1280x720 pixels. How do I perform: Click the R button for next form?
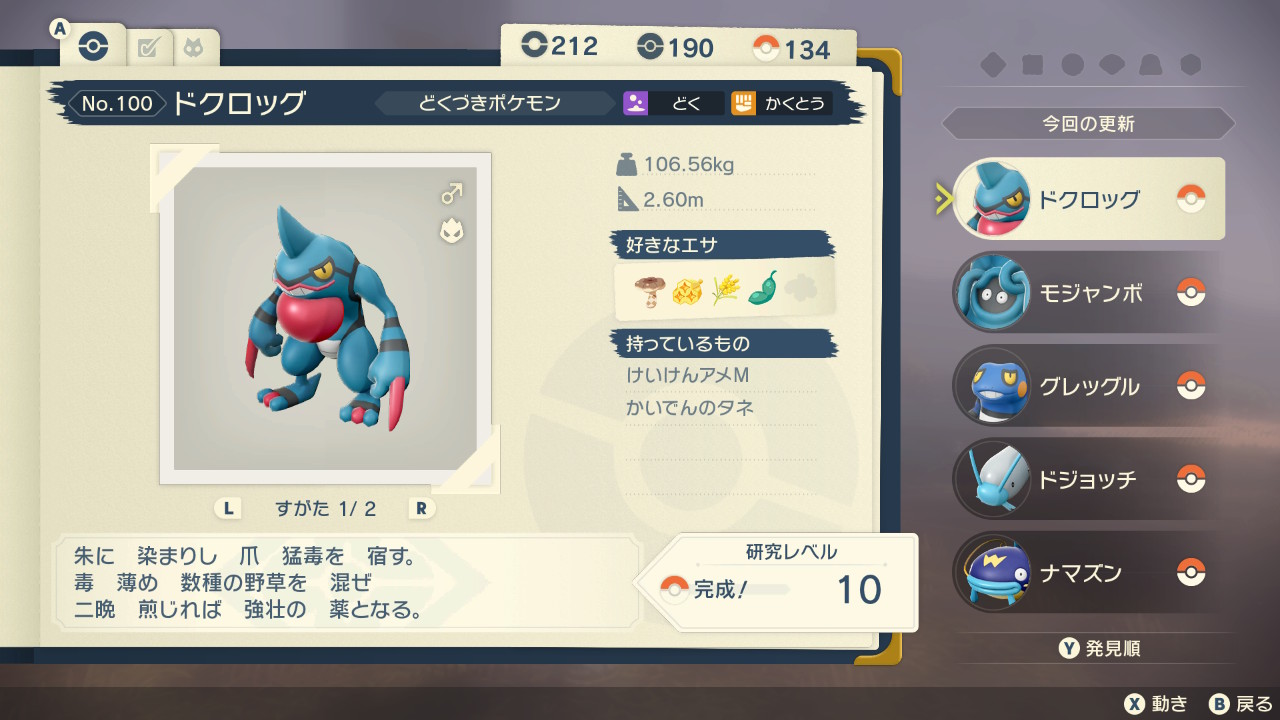[421, 508]
